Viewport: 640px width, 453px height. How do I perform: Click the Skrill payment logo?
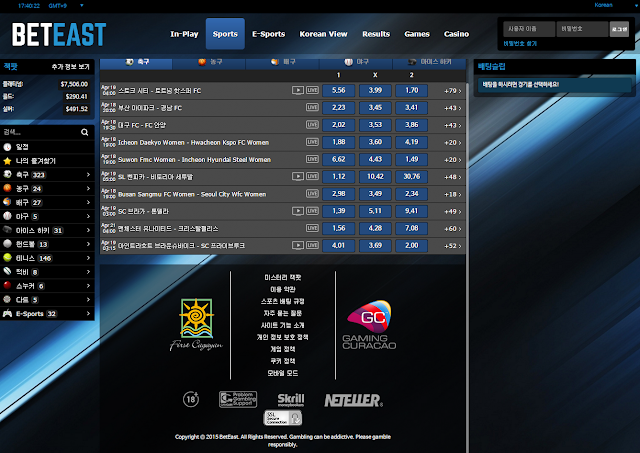click(x=291, y=400)
